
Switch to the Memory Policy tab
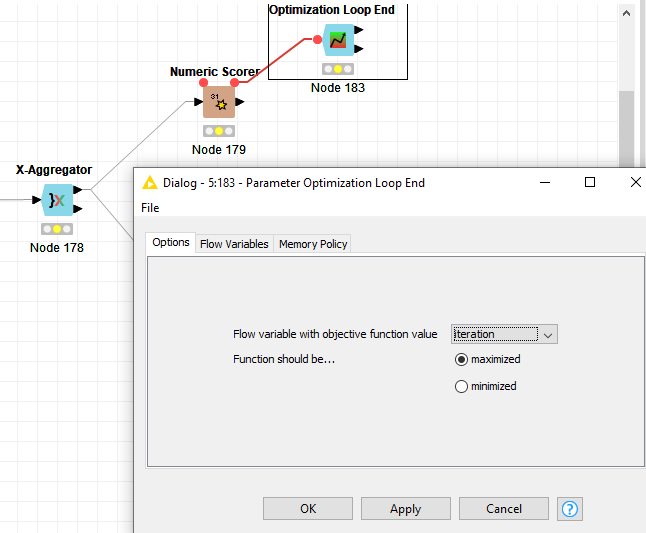pos(312,244)
